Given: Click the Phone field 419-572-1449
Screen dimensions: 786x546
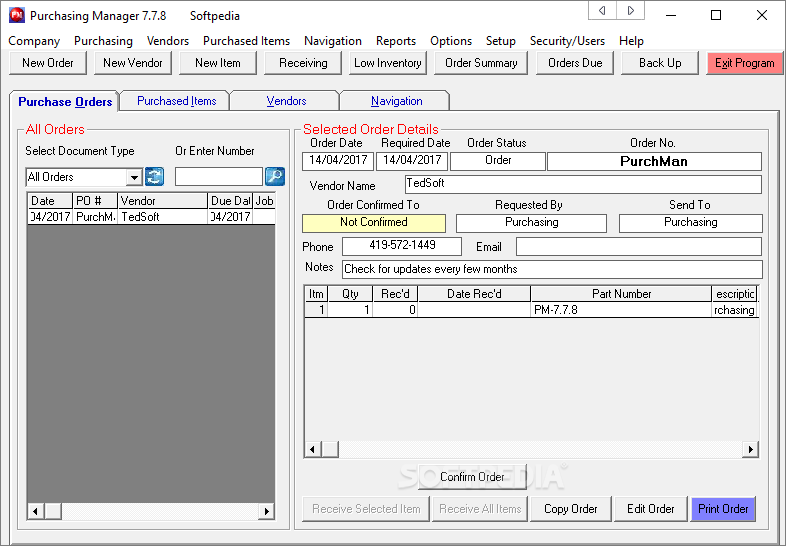Looking at the screenshot, I should point(402,246).
